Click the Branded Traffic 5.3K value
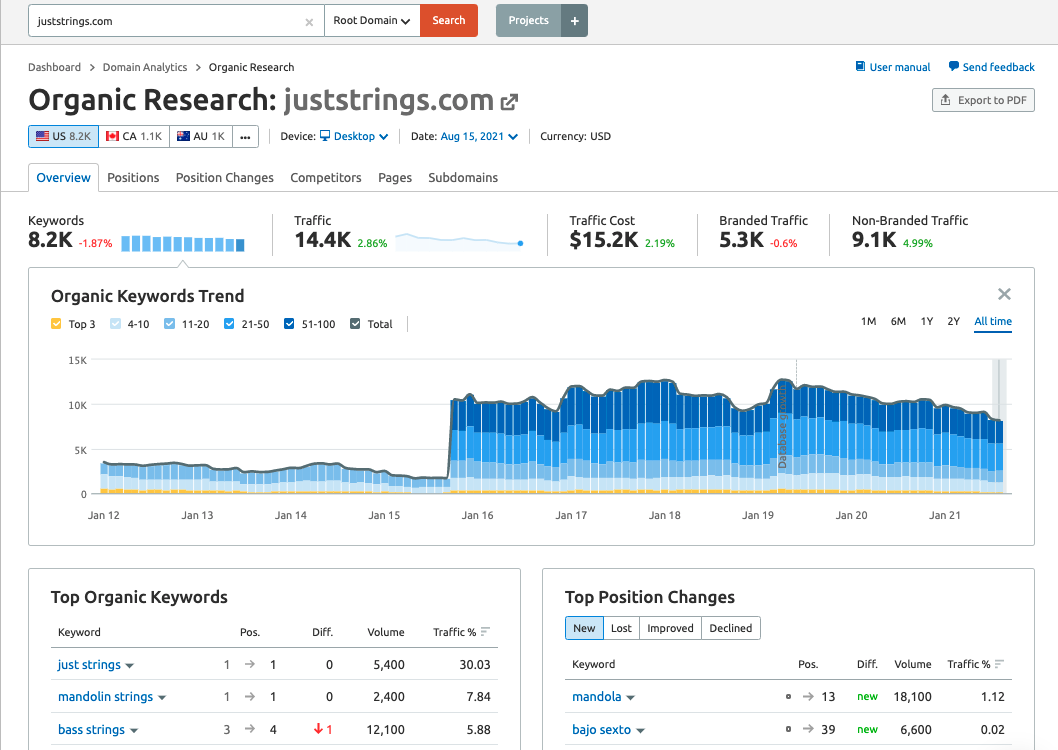1058x750 pixels. 741,239
